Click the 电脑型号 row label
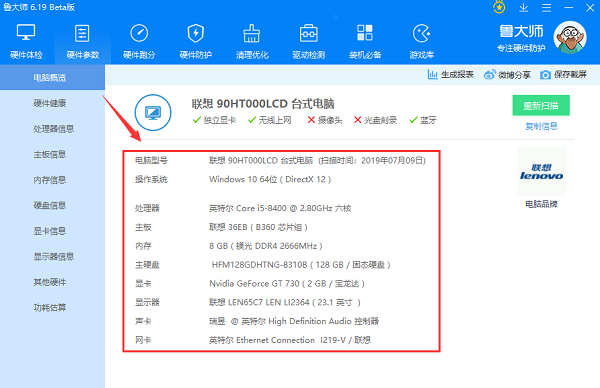Screen dimensions: 600x388 tap(151, 160)
